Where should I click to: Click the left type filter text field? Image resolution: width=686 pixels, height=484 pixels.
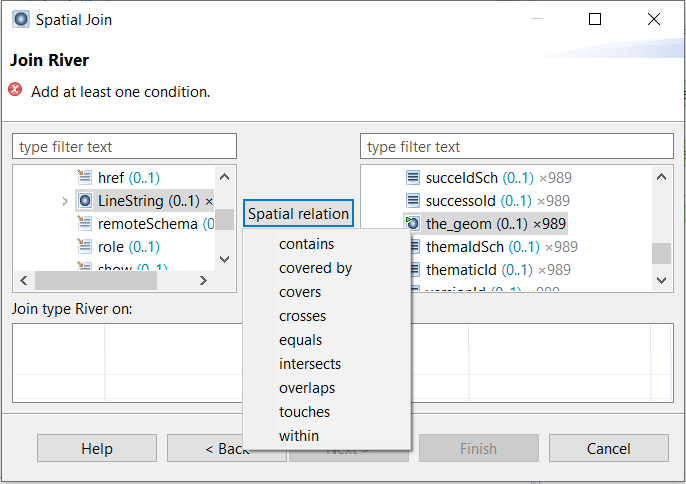coord(125,147)
